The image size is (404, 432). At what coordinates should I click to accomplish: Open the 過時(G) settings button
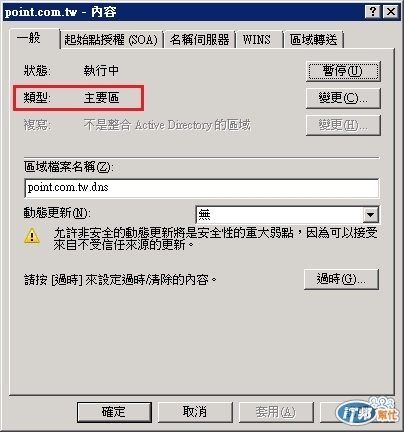pyautogui.click(x=341, y=279)
